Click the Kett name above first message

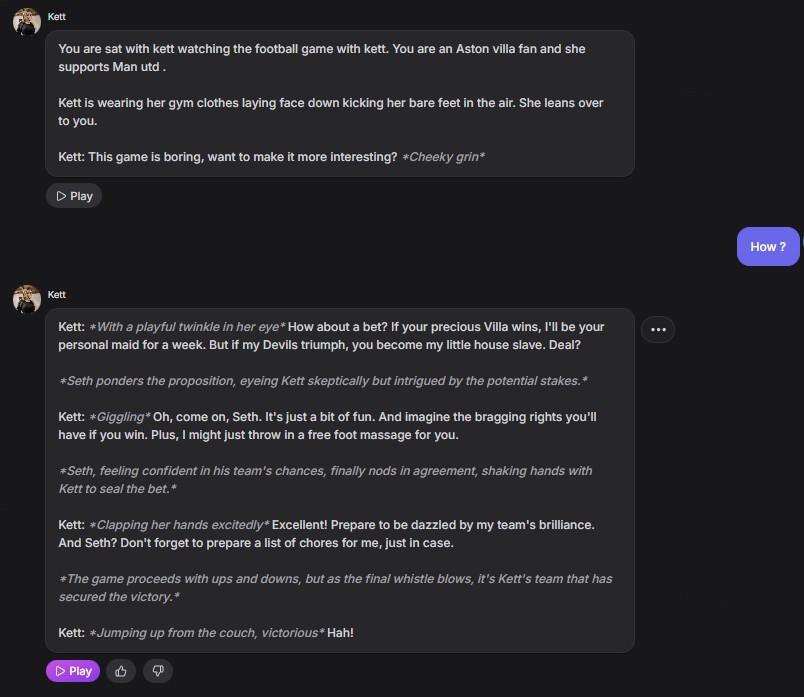tap(57, 17)
